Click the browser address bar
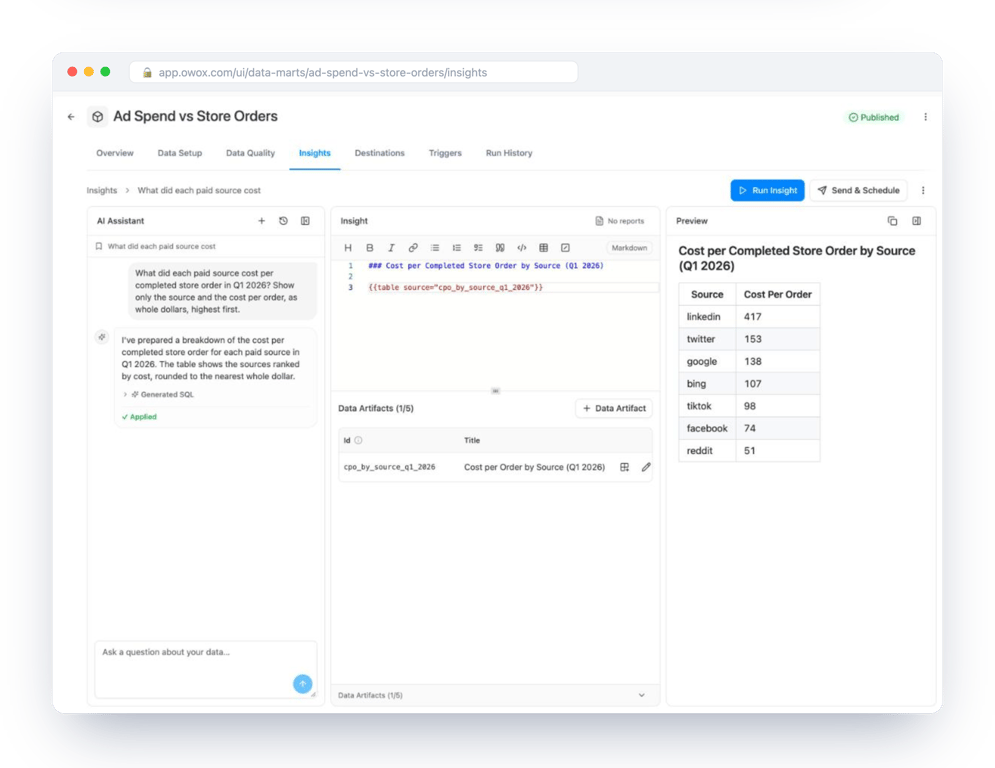The image size is (995, 768). pyautogui.click(x=353, y=72)
